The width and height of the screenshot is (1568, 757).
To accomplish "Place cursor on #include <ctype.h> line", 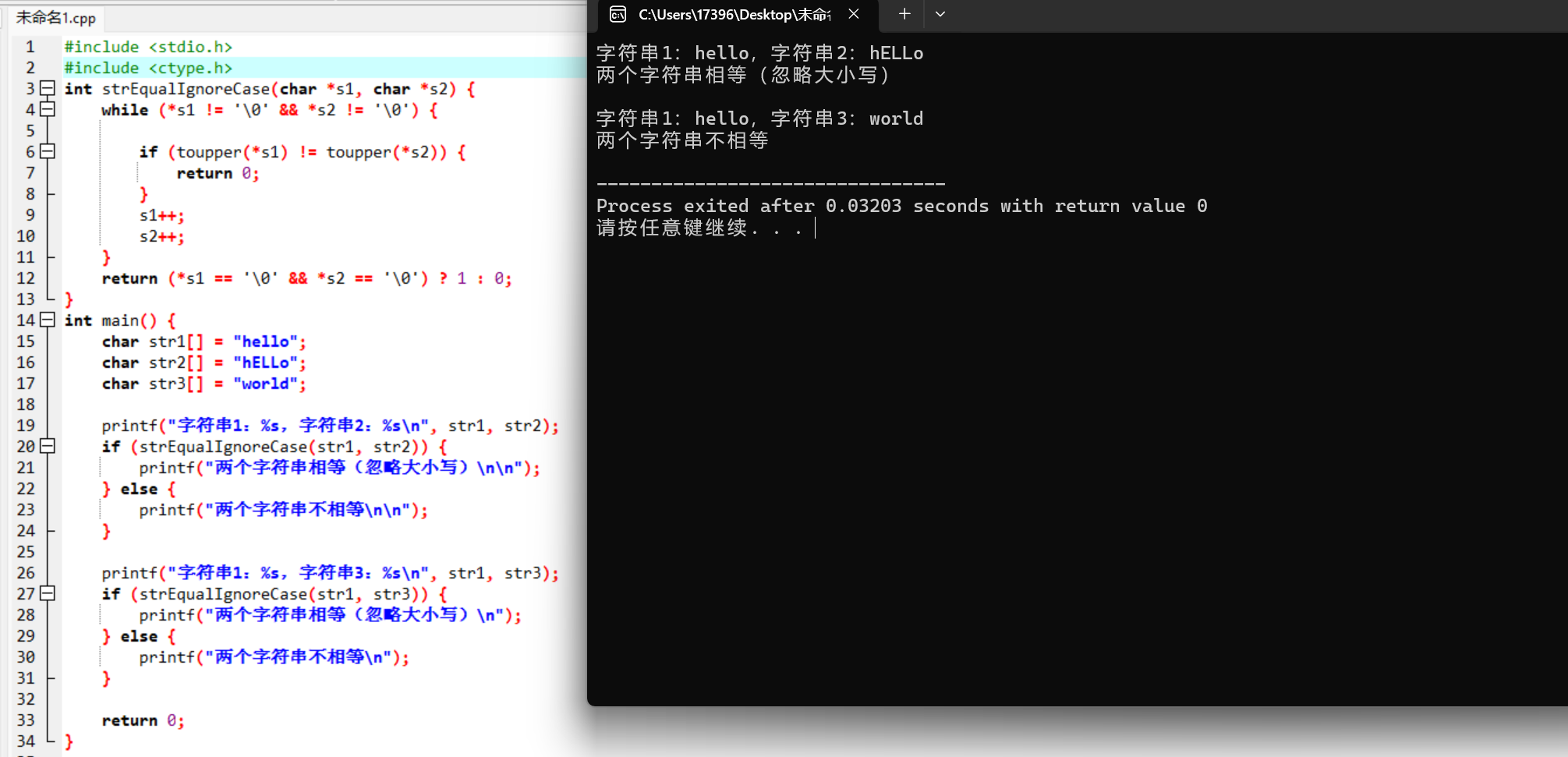I will coord(148,68).
